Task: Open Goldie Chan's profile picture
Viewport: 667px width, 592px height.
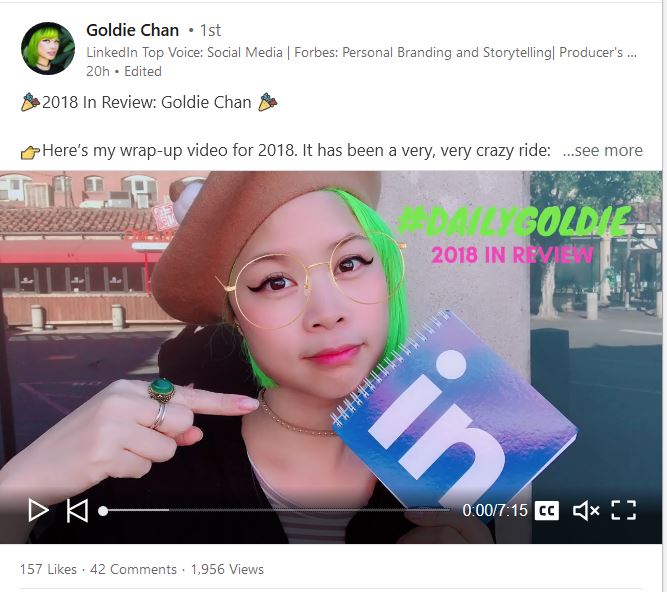Action: (48, 48)
